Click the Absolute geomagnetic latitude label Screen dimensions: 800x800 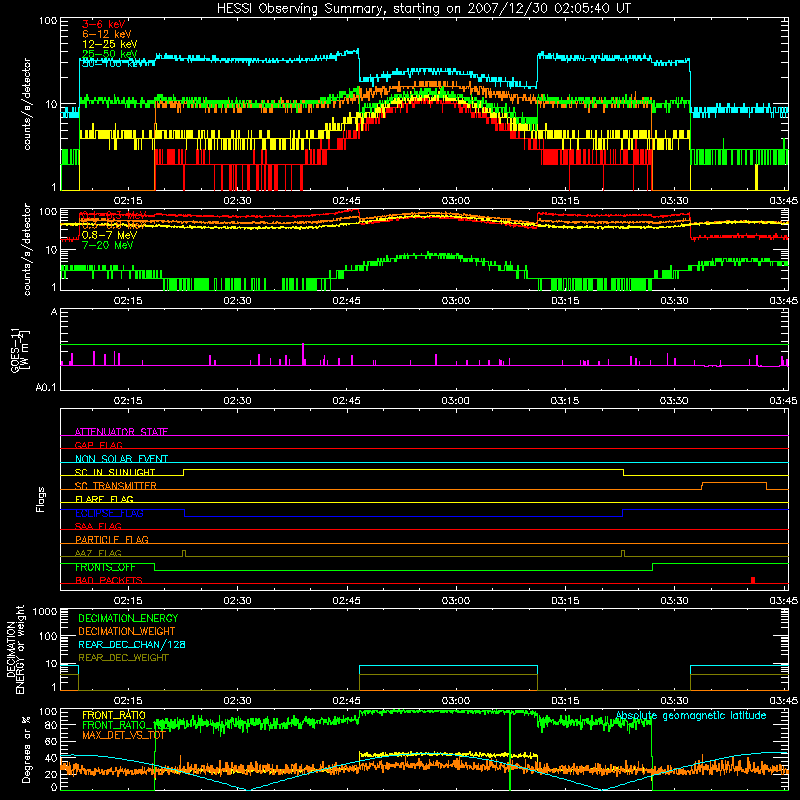(x=691, y=716)
